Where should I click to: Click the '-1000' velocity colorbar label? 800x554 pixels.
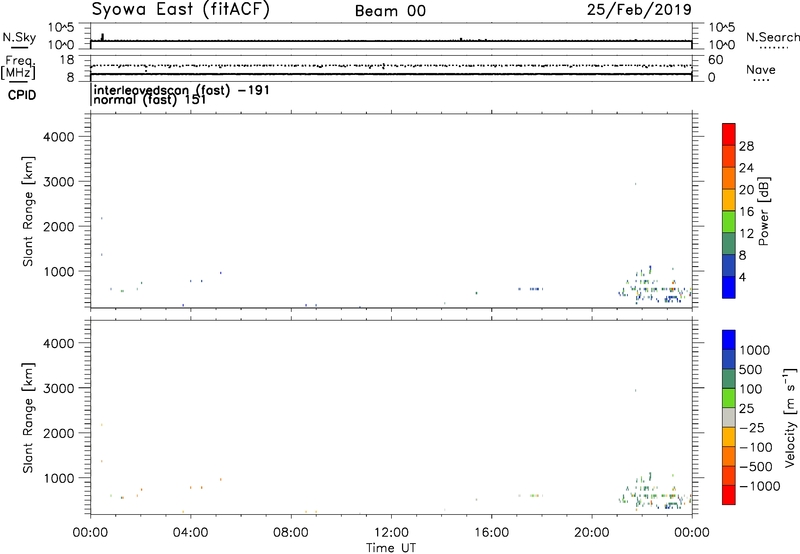coord(759,486)
